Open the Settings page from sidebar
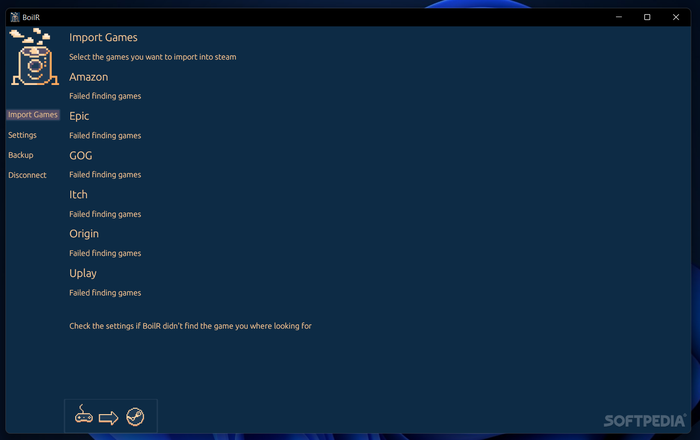The width and height of the screenshot is (700, 440). tap(22, 135)
